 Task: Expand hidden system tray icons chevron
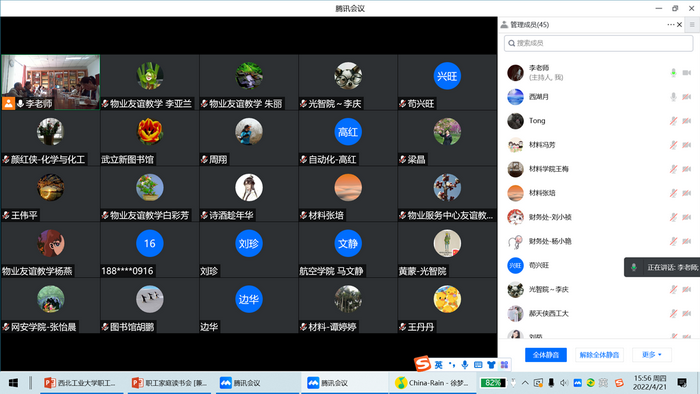(x=525, y=383)
